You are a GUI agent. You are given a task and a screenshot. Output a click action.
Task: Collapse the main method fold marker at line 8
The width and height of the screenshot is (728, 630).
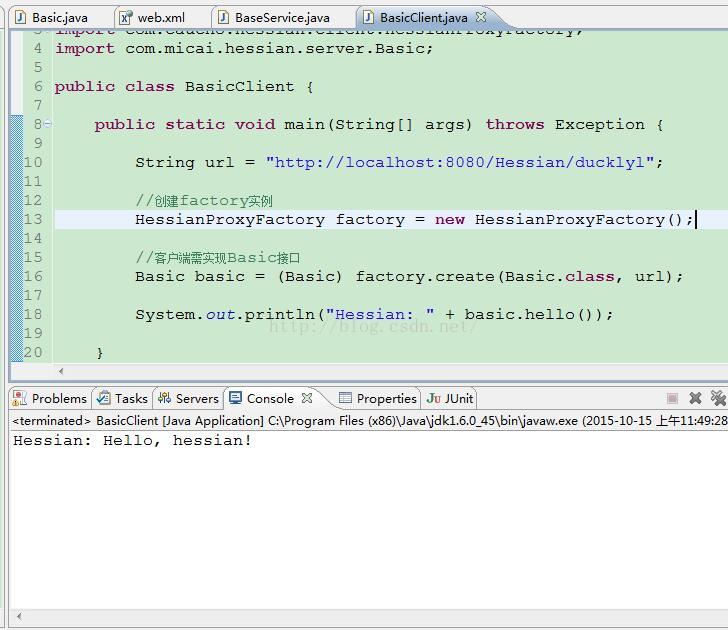[47, 124]
